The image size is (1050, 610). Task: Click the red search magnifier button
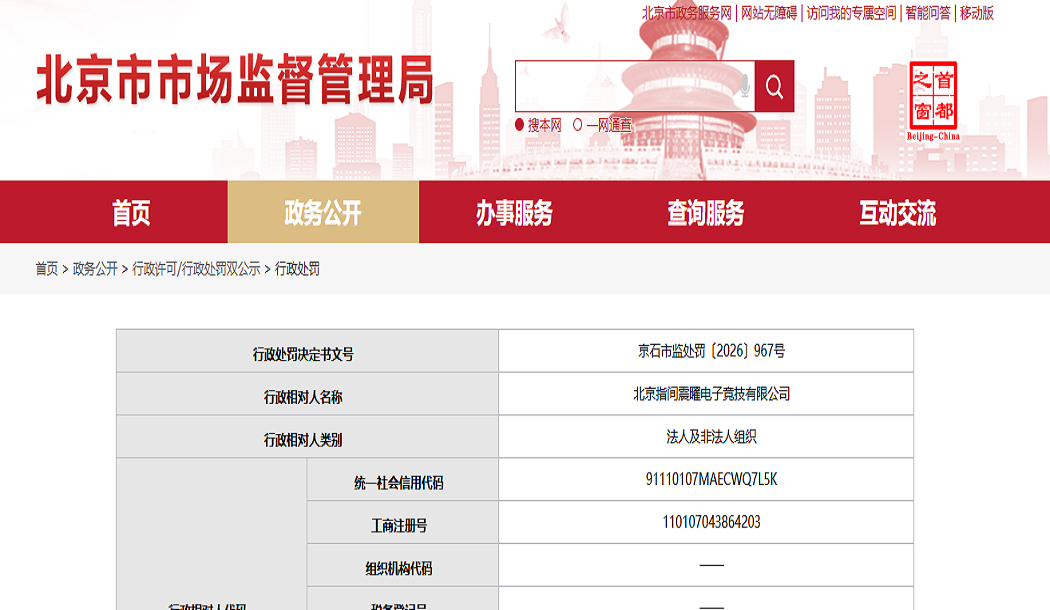pyautogui.click(x=774, y=86)
